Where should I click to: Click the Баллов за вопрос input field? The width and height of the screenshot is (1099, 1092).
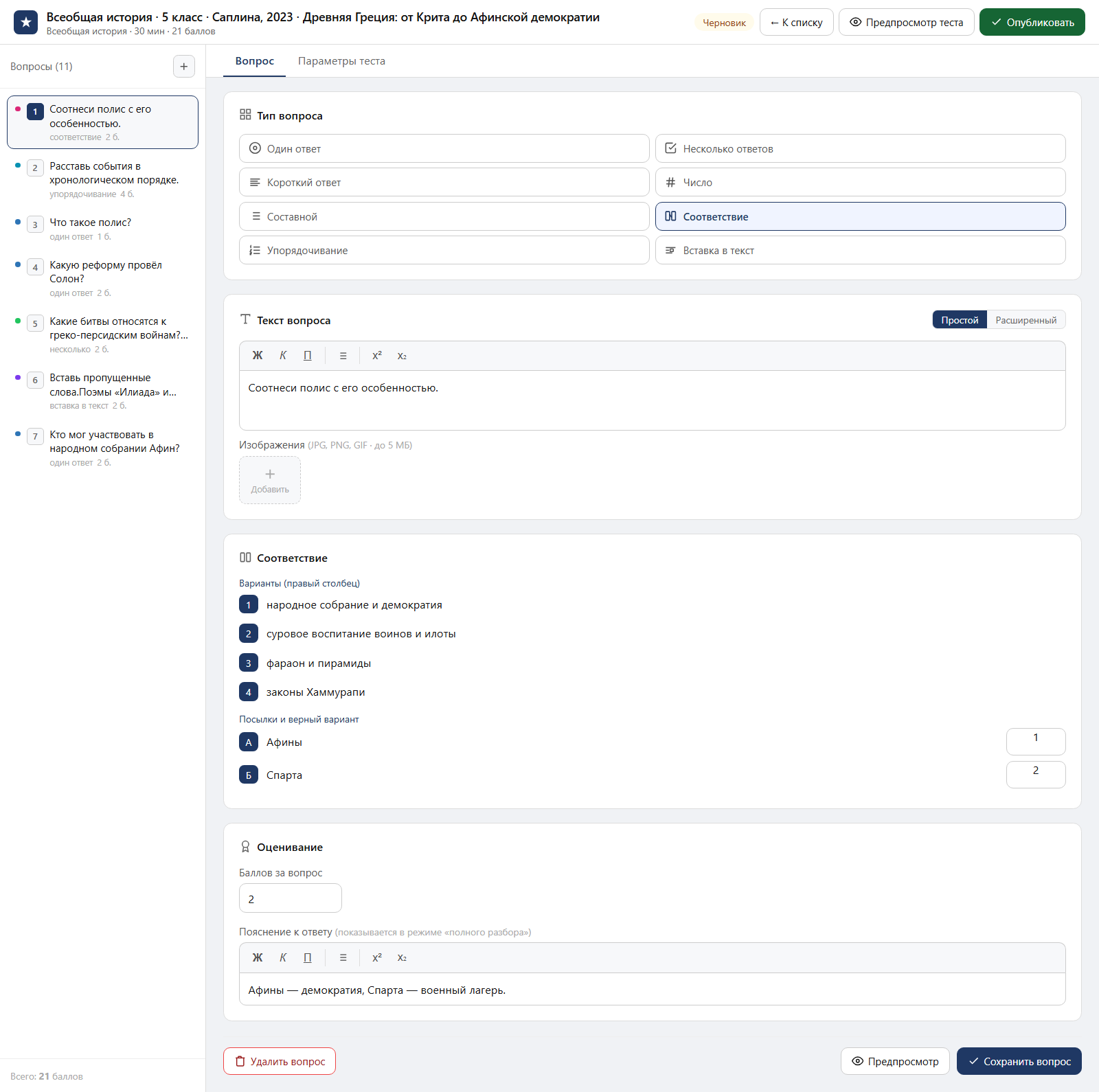(290, 898)
